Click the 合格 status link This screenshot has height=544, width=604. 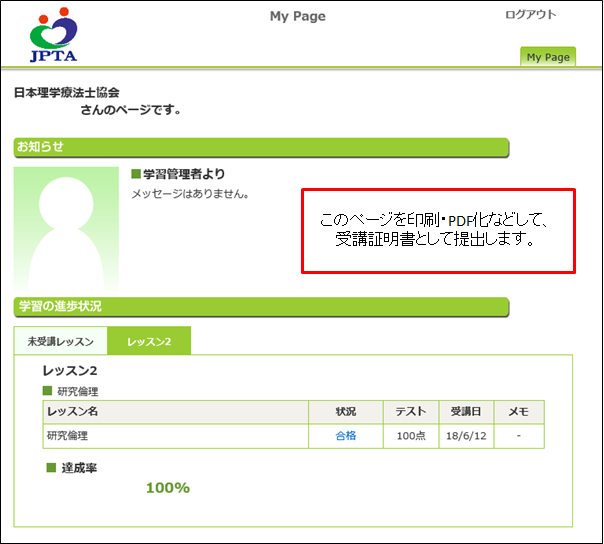(x=346, y=436)
